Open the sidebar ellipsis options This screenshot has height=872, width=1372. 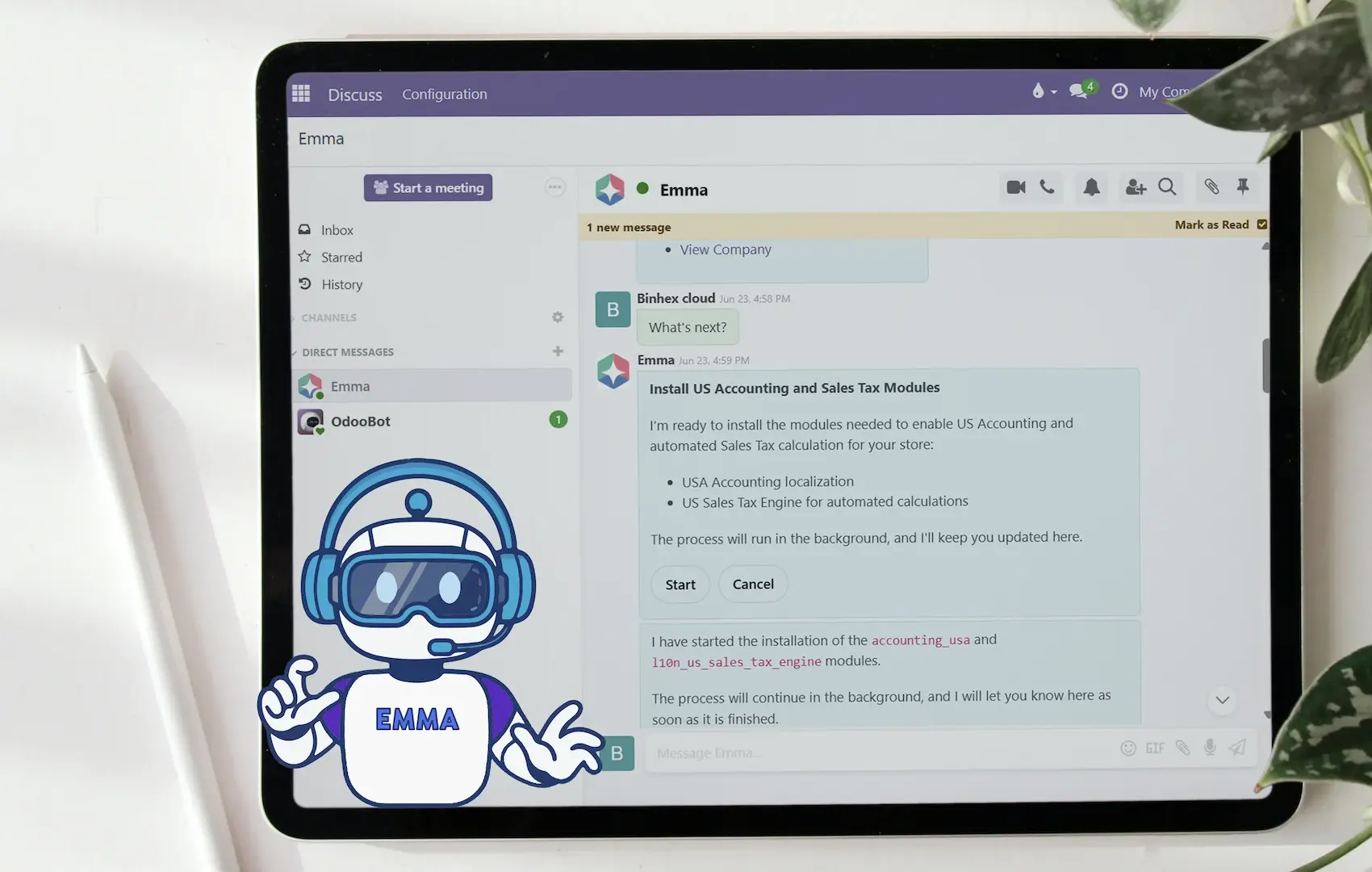coord(555,187)
